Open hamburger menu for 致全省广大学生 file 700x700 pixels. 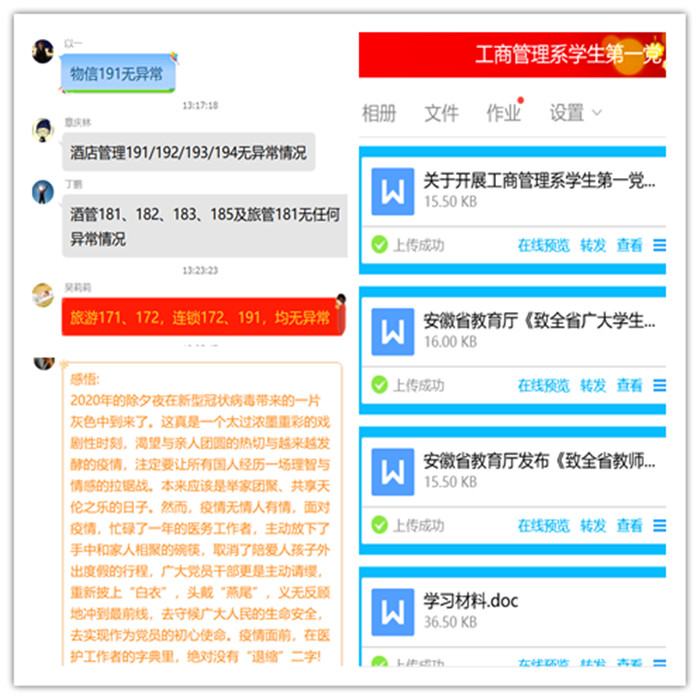(659, 385)
